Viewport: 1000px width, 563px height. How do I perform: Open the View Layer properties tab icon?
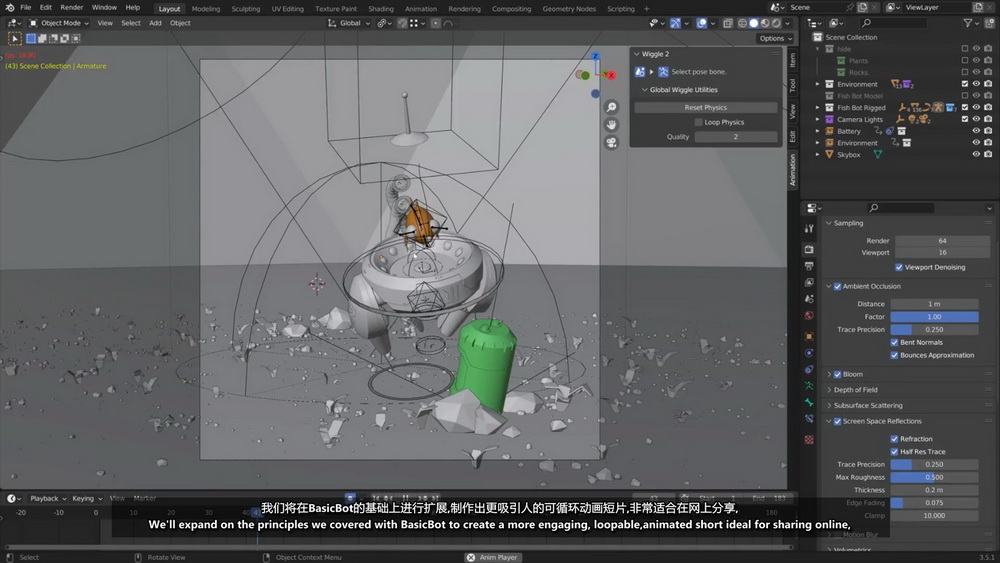coord(809,282)
